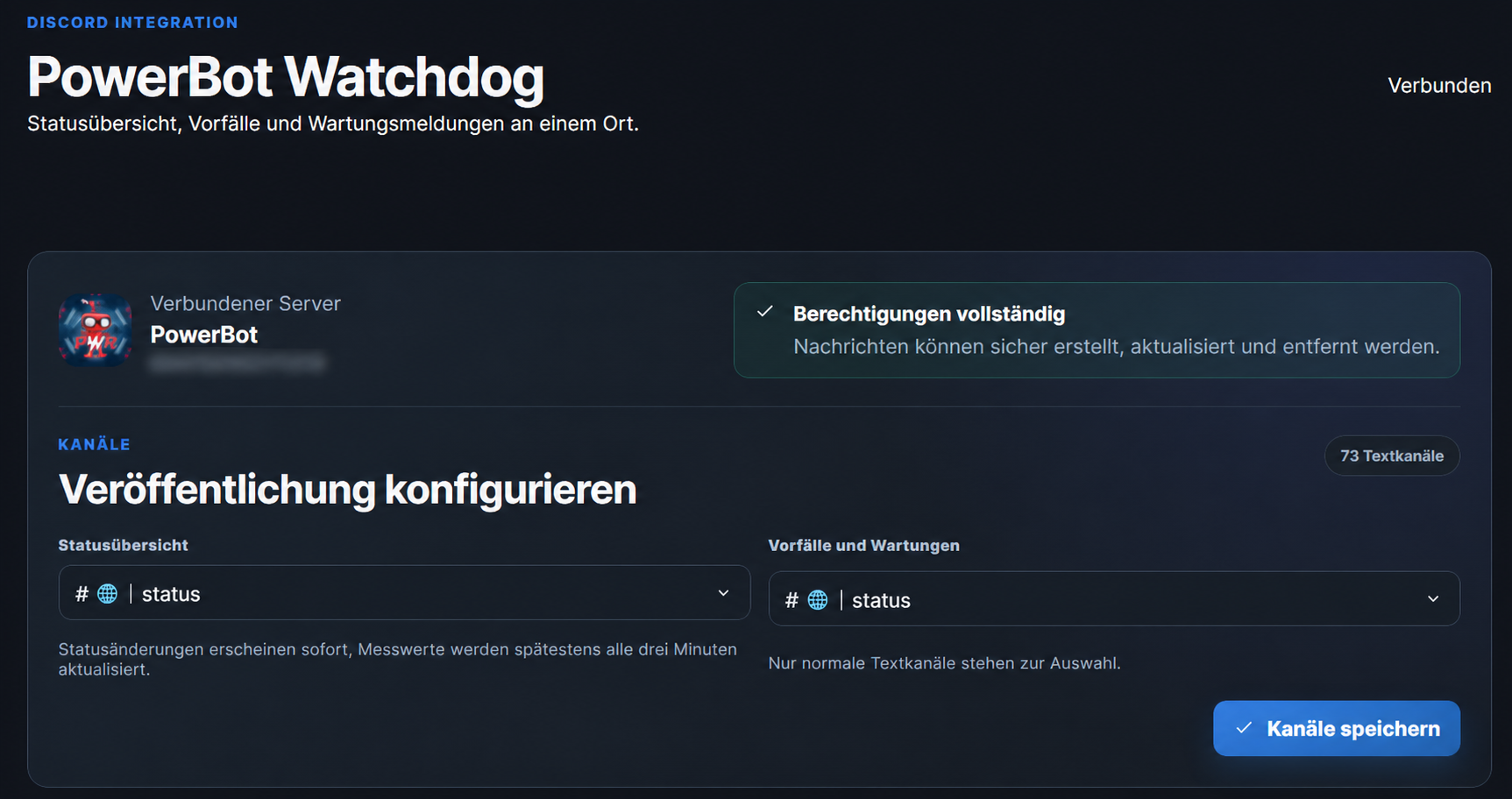
Task: Click the Verbunden status label
Action: click(x=1439, y=86)
